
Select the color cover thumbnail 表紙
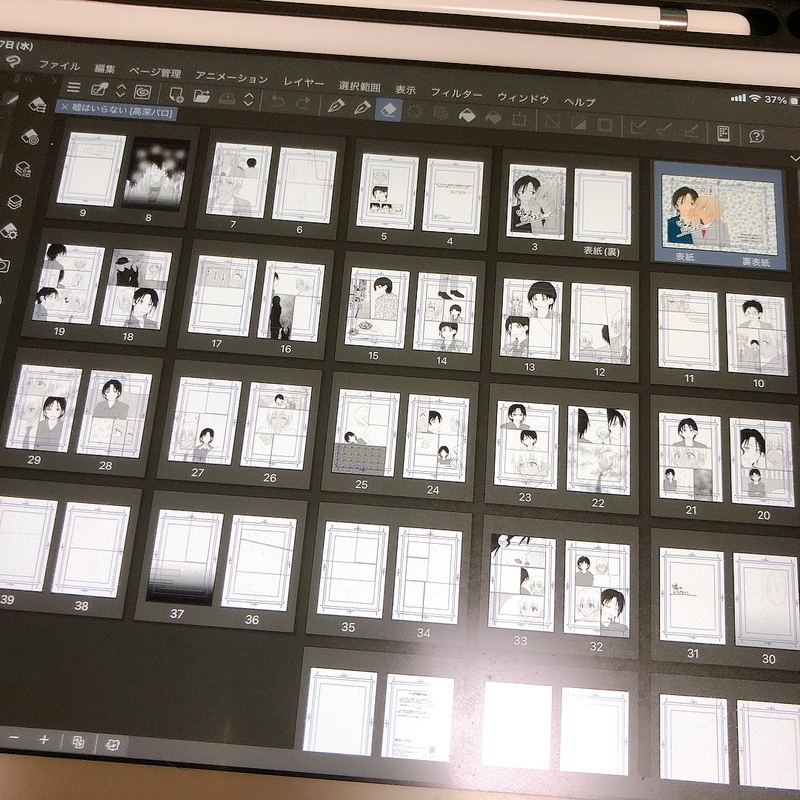pos(719,215)
